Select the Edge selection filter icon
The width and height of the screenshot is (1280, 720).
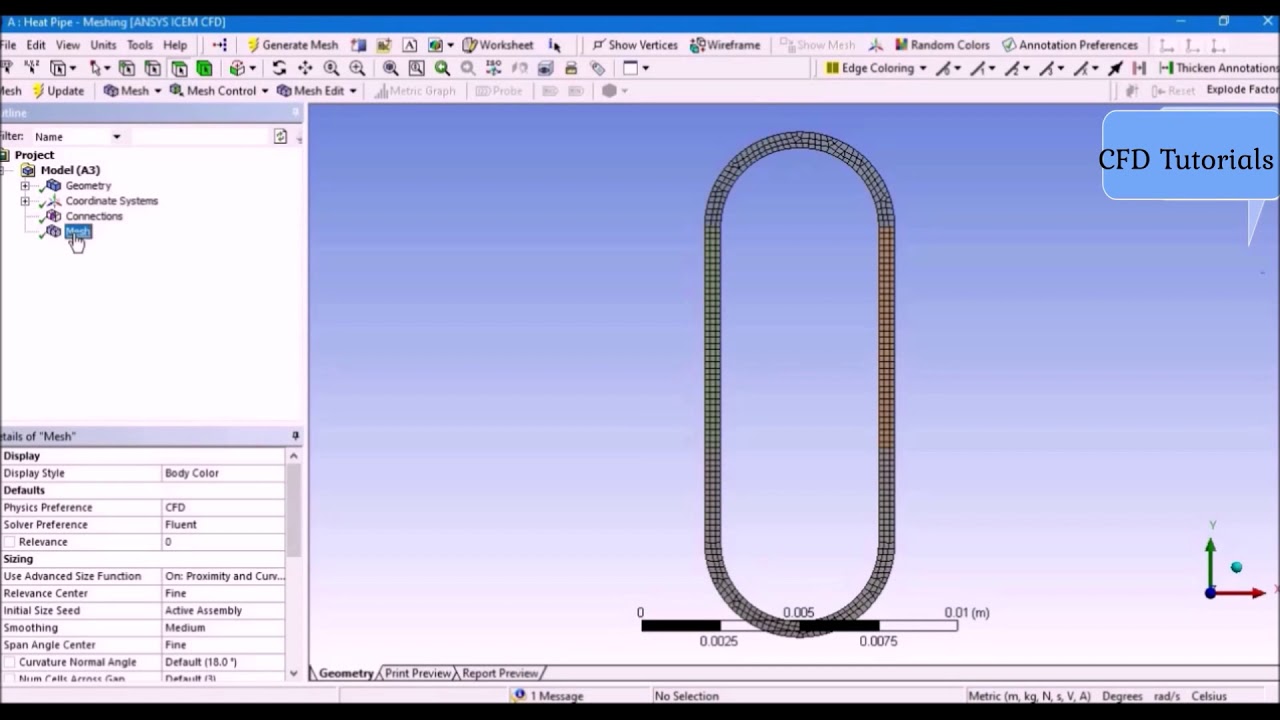pyautogui.click(x=153, y=68)
